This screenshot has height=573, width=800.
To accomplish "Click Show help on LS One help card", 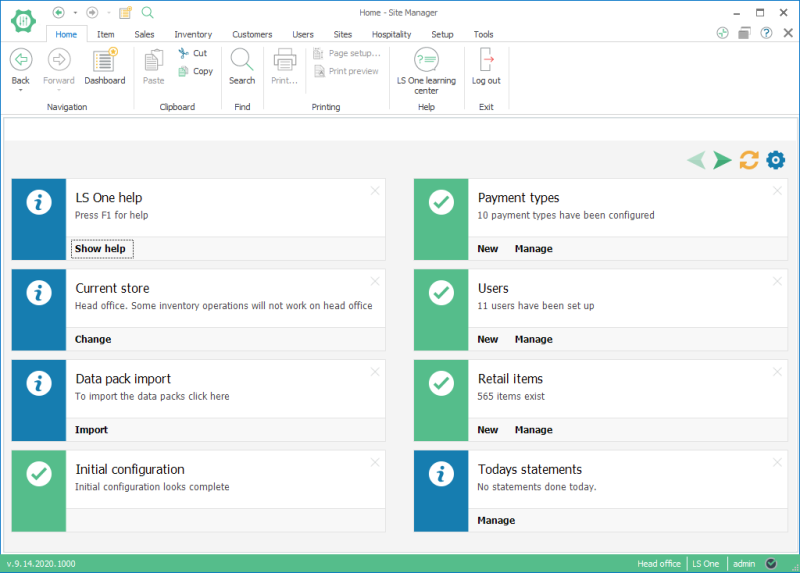I will coord(101,248).
